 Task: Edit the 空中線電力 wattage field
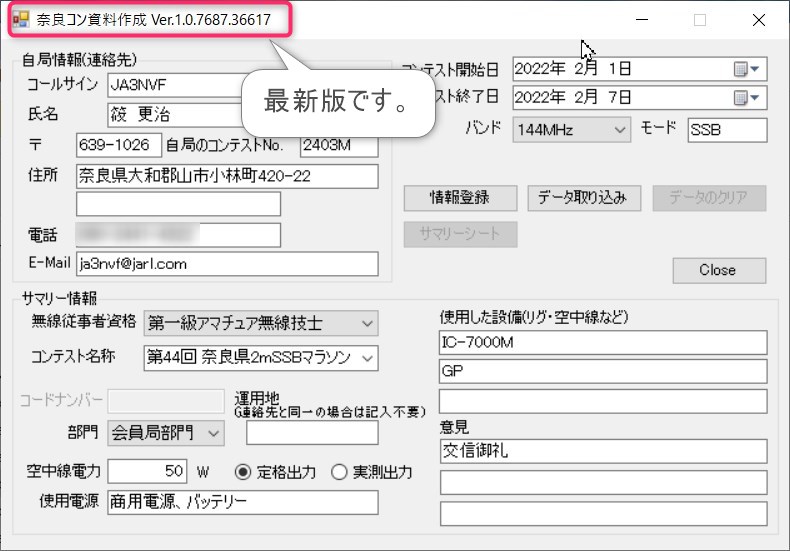pyautogui.click(x=148, y=472)
